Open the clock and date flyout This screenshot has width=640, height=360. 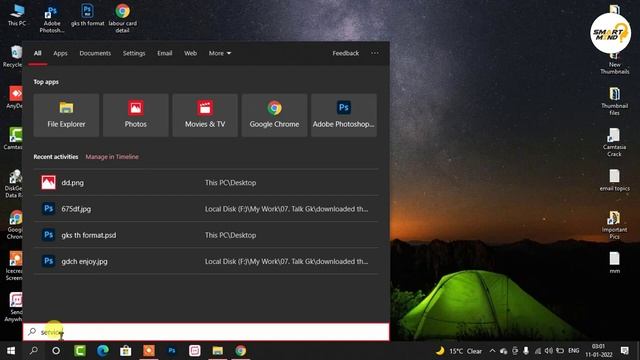(x=599, y=351)
